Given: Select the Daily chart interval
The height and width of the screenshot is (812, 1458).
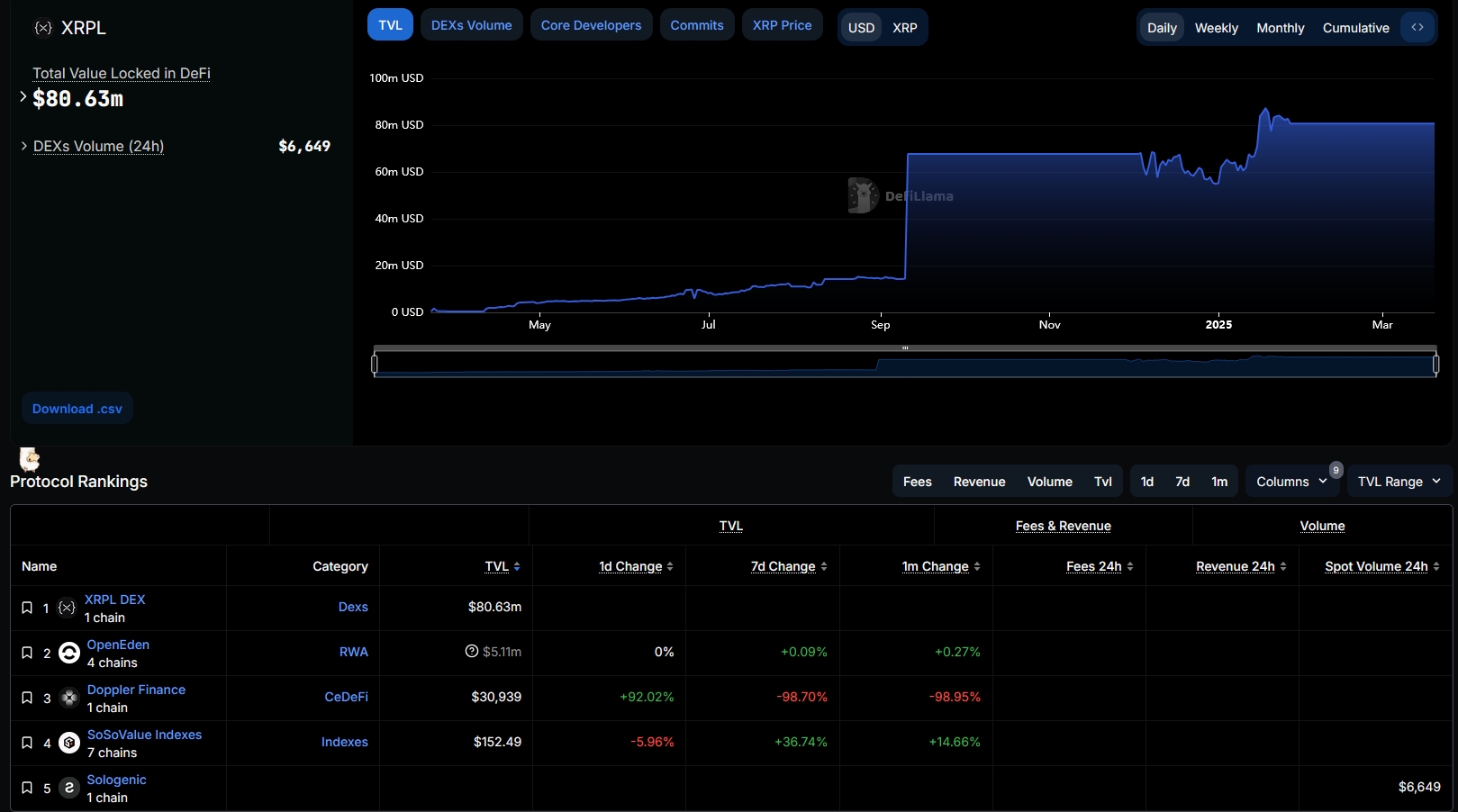Looking at the screenshot, I should (x=1163, y=28).
